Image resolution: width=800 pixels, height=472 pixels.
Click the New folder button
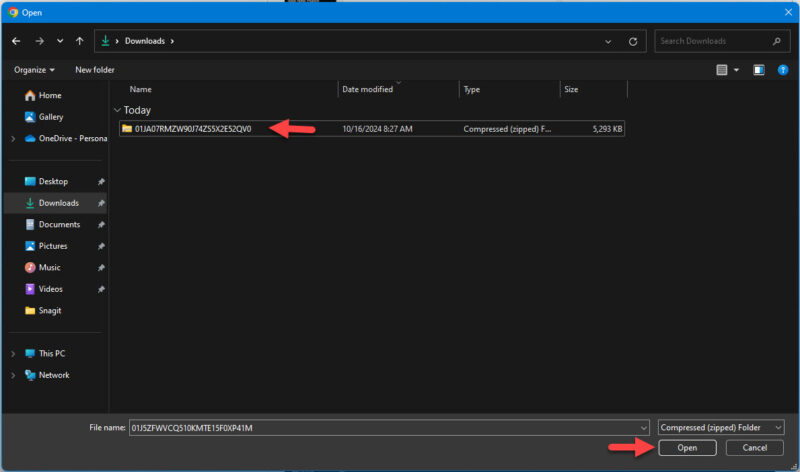[95, 70]
